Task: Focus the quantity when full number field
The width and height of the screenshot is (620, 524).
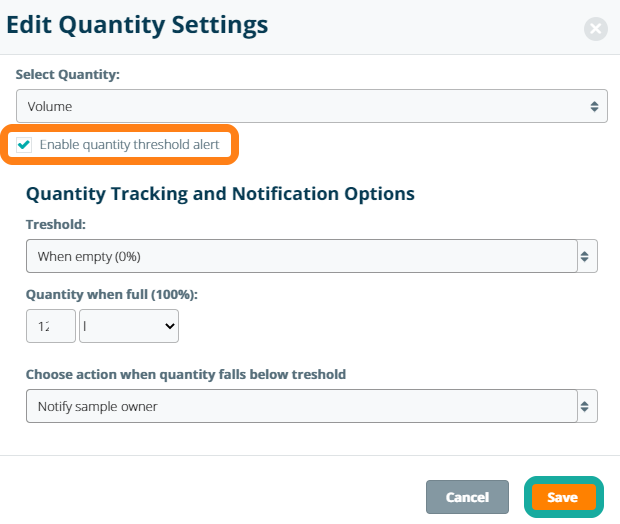Action: tap(50, 325)
